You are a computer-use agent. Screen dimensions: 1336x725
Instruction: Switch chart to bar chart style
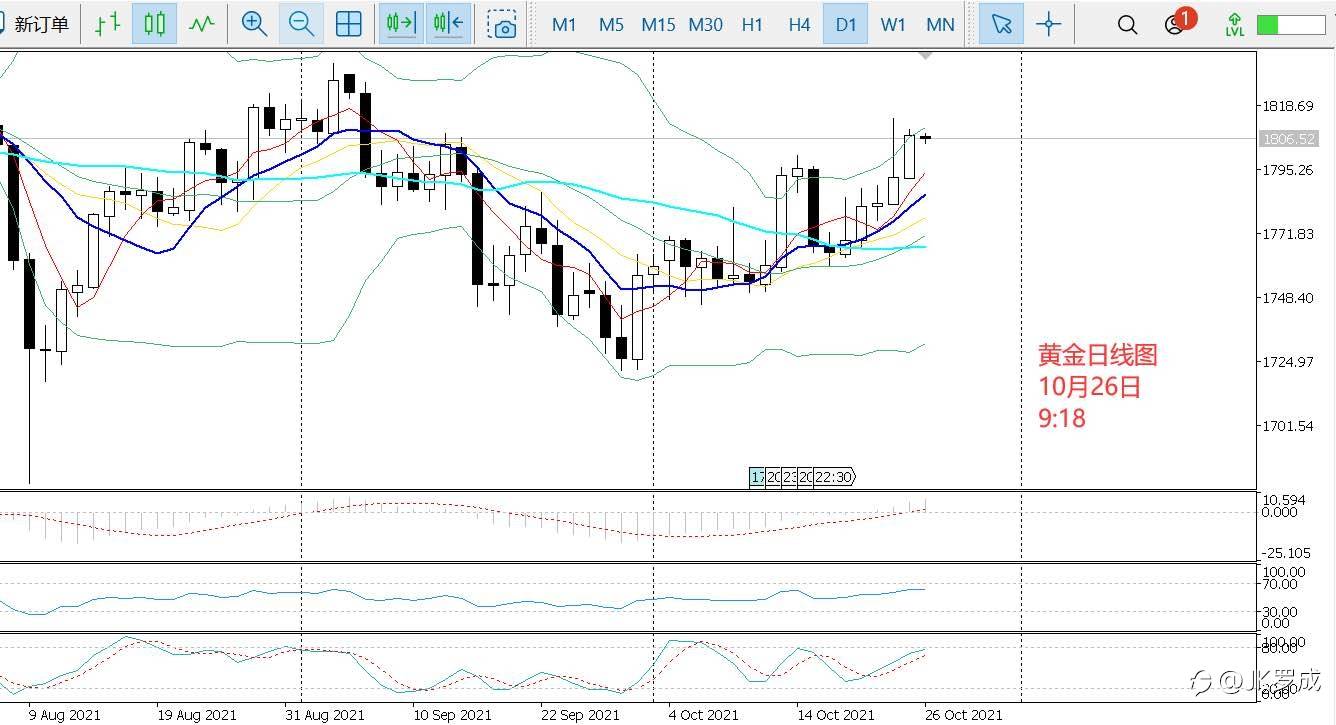(107, 24)
